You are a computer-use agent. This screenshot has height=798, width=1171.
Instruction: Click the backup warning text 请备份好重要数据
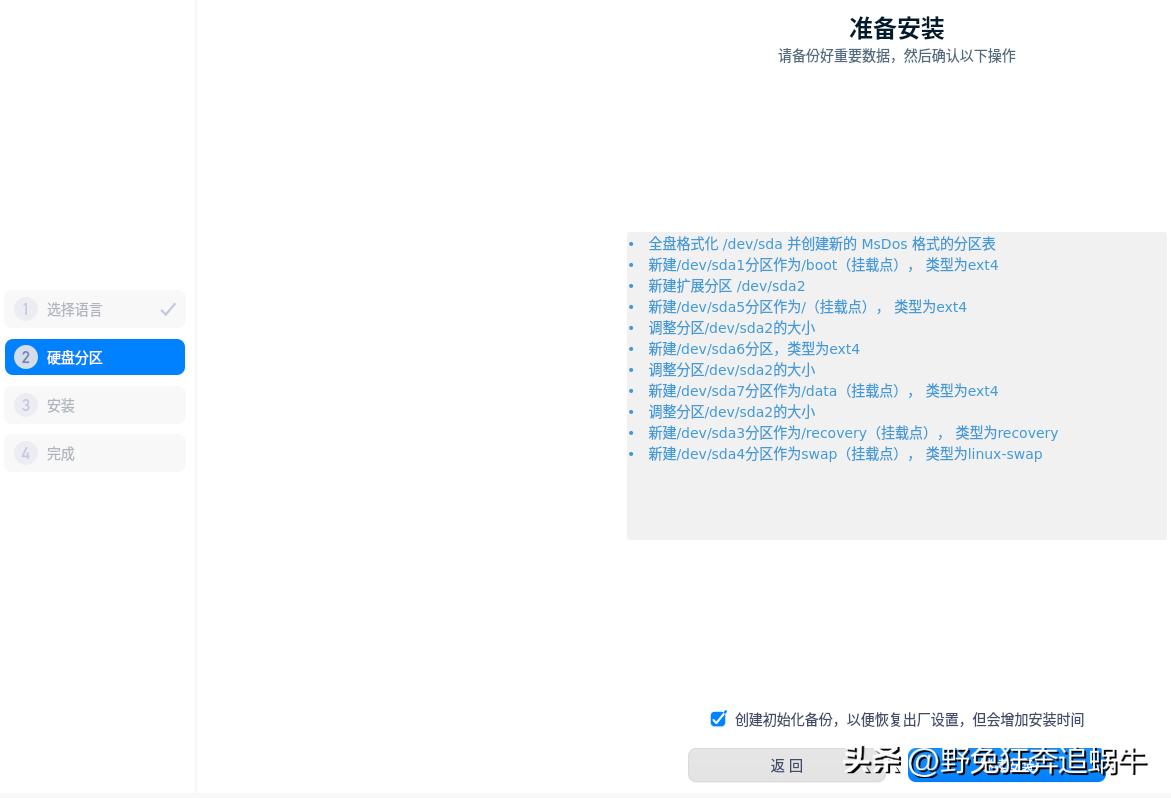point(896,56)
